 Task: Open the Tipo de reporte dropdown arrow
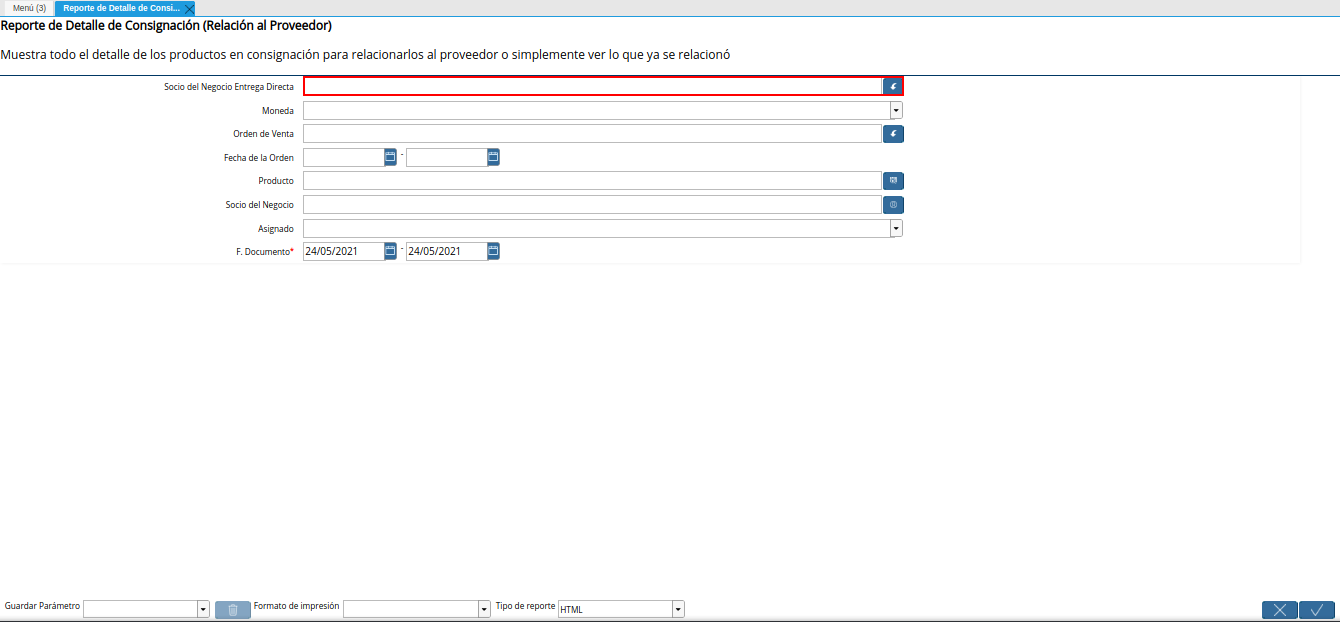pos(678,609)
